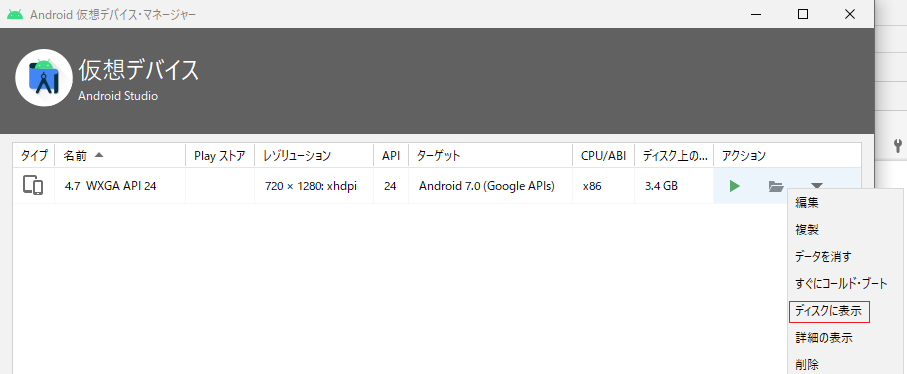The image size is (907, 374).
Task: Open the AVD folder icon in Actions
Action: (776, 186)
